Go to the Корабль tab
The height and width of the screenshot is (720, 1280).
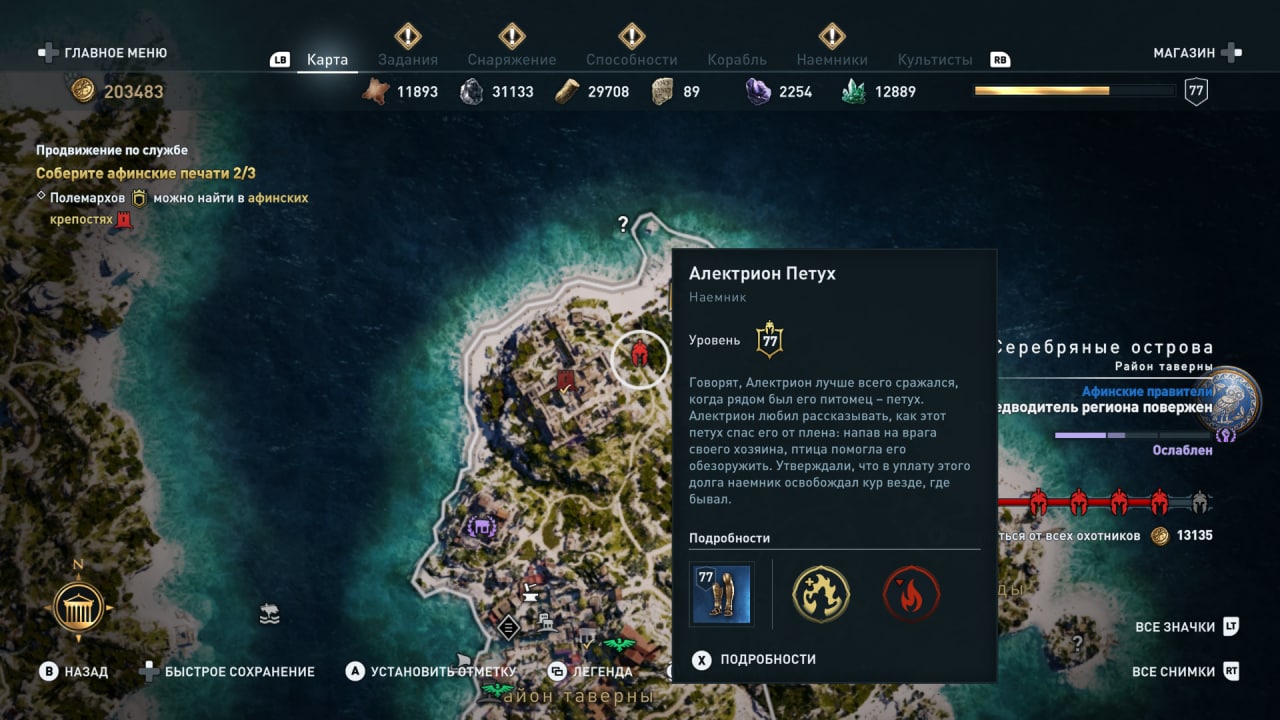[x=737, y=59]
